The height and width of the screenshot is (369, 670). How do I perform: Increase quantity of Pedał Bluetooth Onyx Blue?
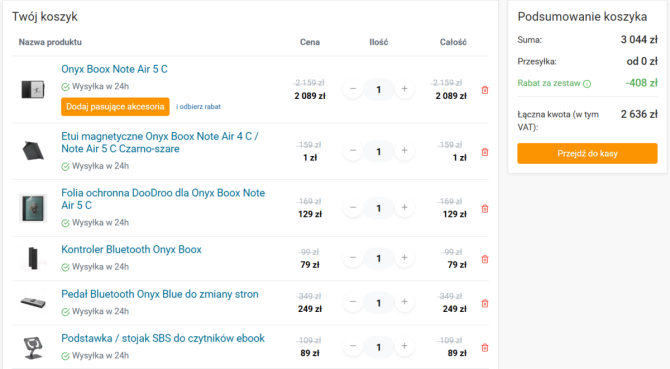(404, 302)
